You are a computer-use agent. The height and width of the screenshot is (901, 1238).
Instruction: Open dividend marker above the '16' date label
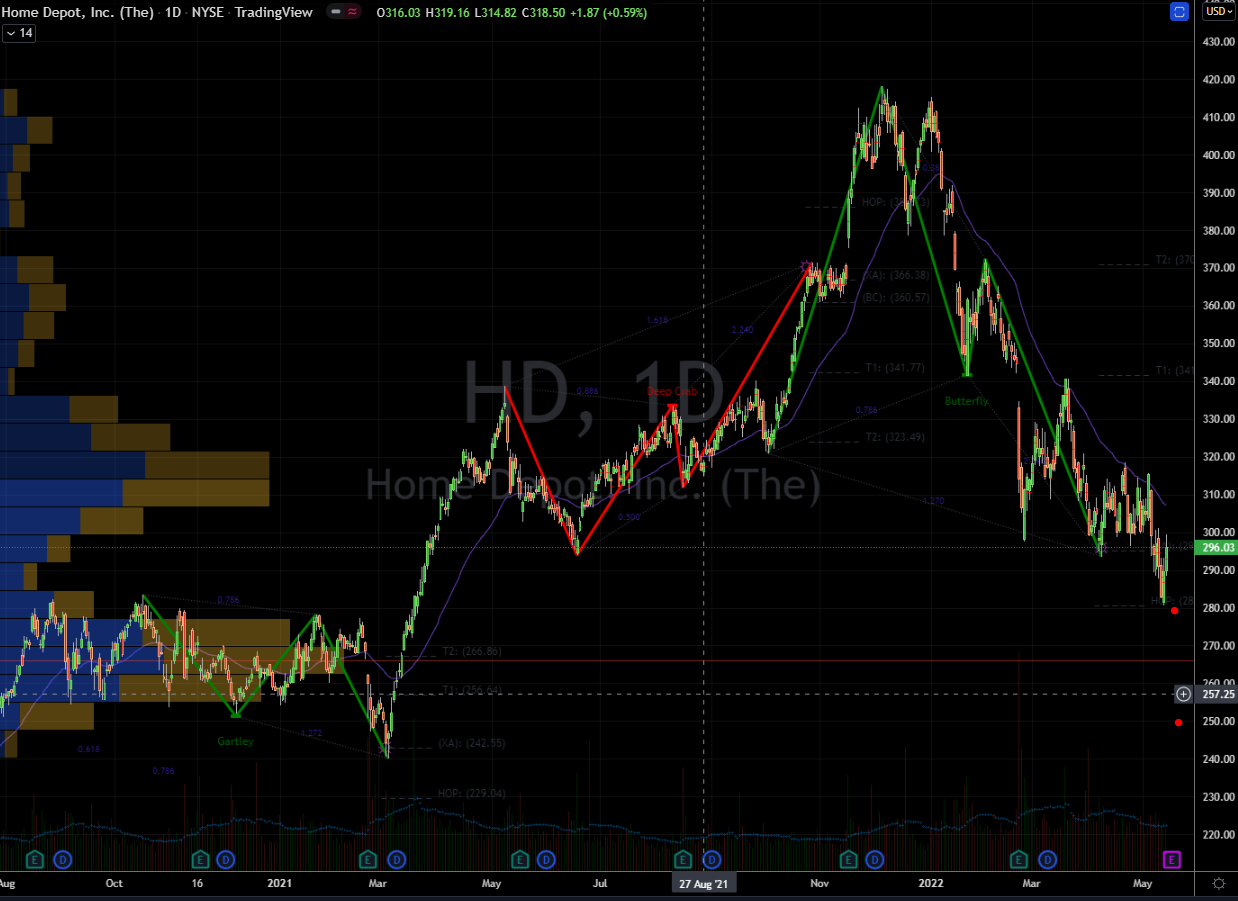(226, 859)
